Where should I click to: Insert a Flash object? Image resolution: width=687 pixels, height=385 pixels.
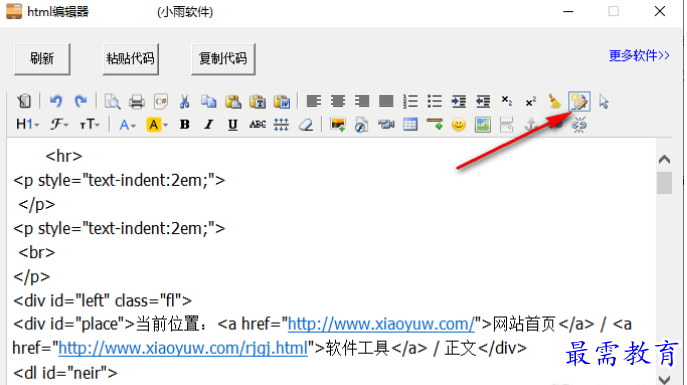(x=361, y=125)
